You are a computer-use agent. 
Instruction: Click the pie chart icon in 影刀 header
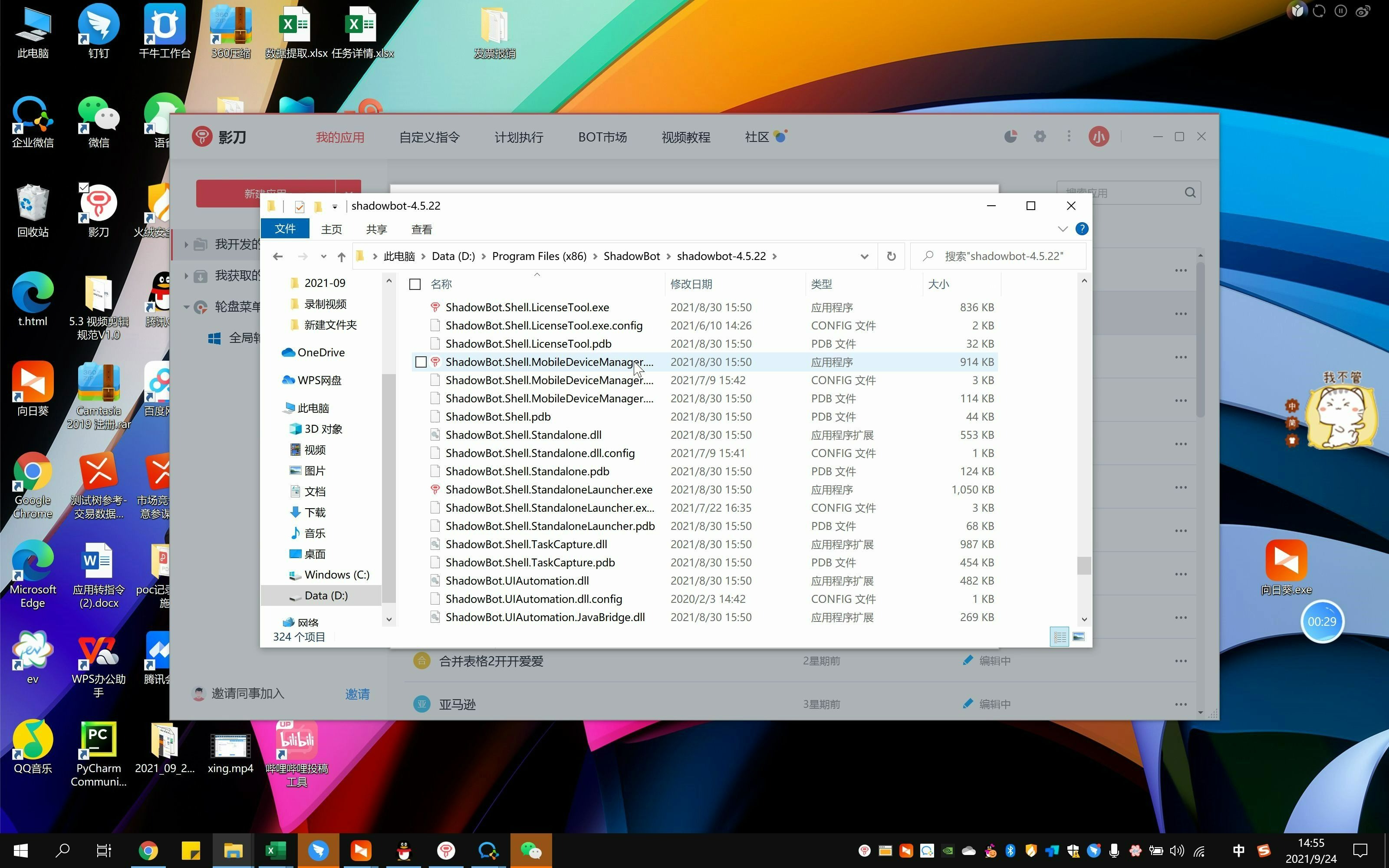[x=1010, y=137]
